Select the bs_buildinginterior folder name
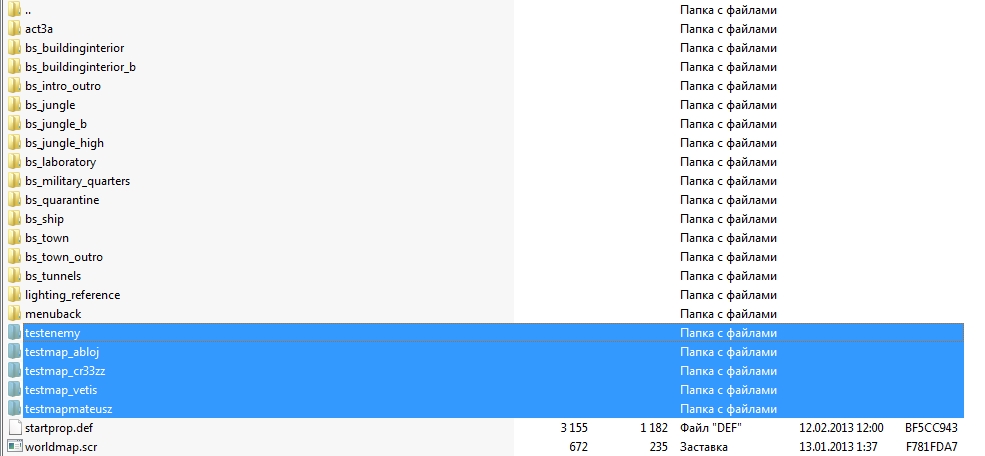985x456 pixels. click(x=75, y=48)
